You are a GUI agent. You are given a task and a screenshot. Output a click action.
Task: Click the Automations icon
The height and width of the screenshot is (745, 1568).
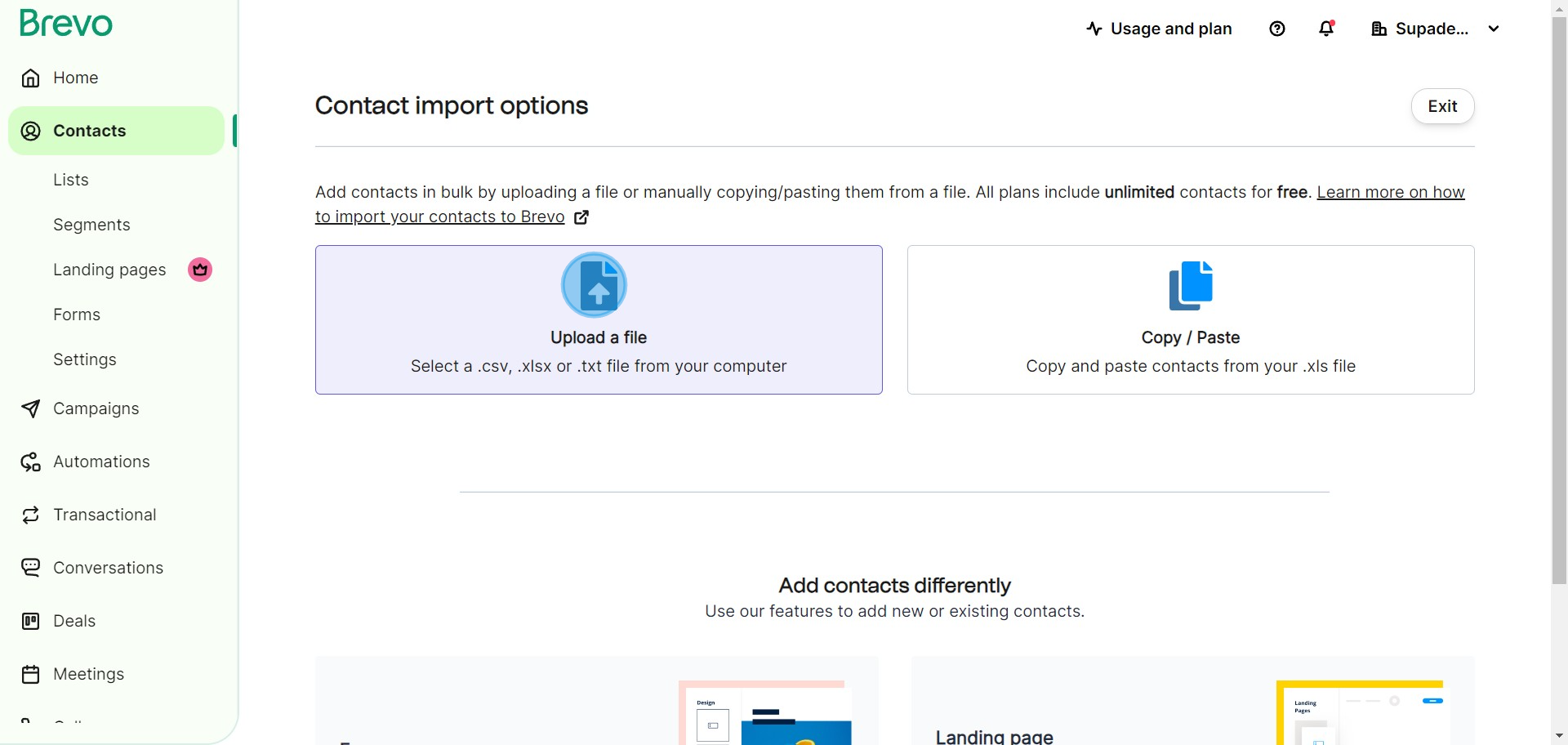[x=31, y=462]
